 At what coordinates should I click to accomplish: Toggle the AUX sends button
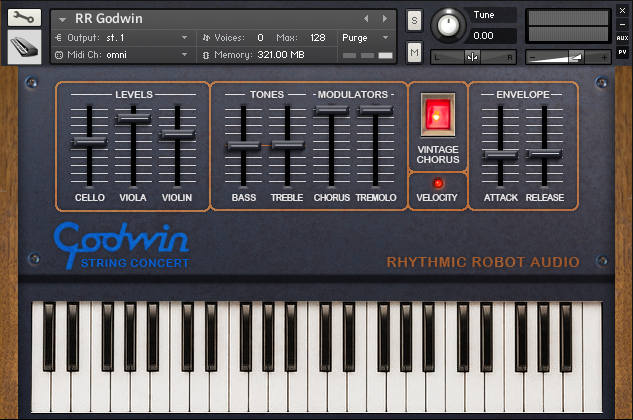tap(622, 38)
